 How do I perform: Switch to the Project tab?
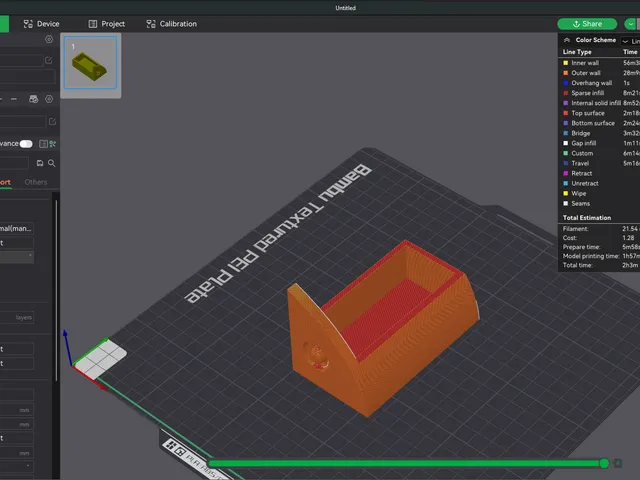coord(107,24)
